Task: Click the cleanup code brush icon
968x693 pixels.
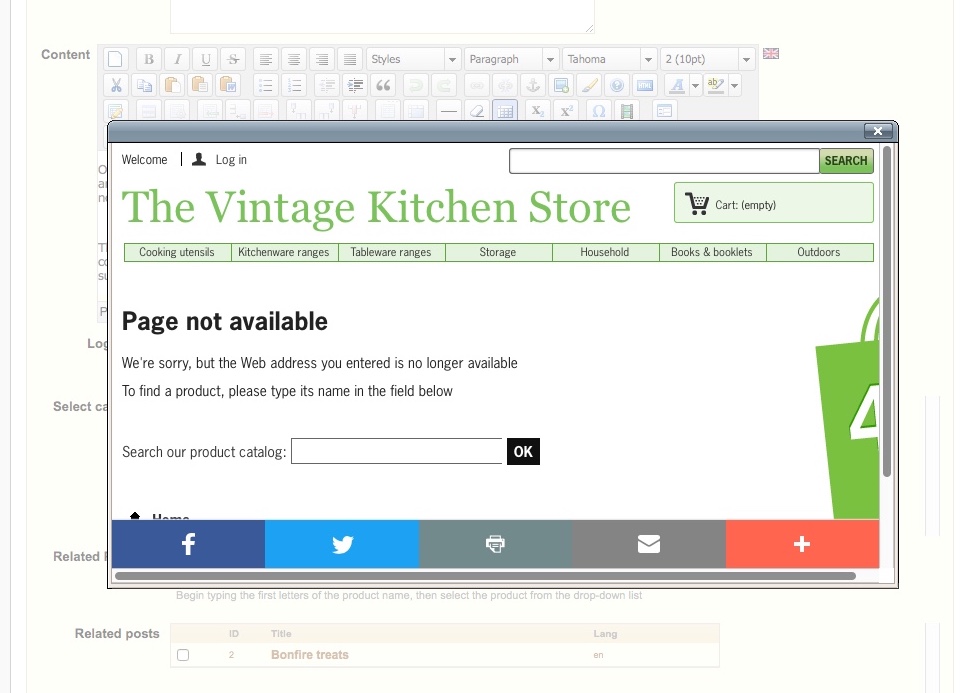Action: [589, 85]
